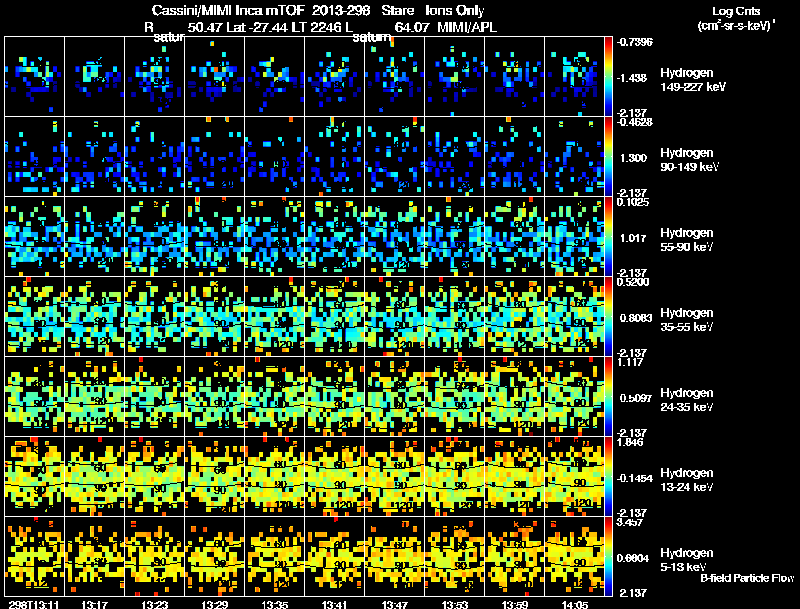Viewport: 800px width, 609px height.
Task: Click the '13:17' time axis label
Action: tap(94, 604)
